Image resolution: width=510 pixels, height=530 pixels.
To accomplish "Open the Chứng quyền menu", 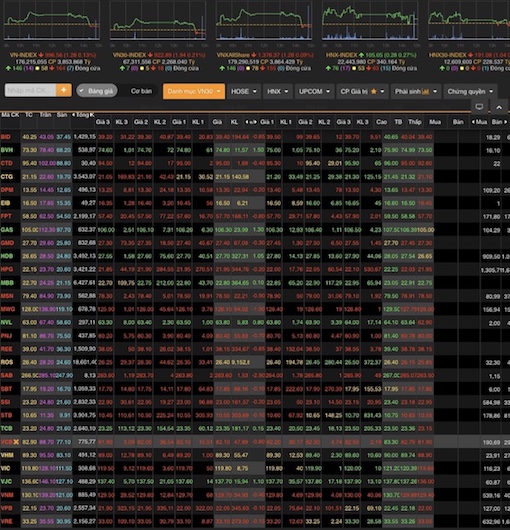I will [x=470, y=91].
